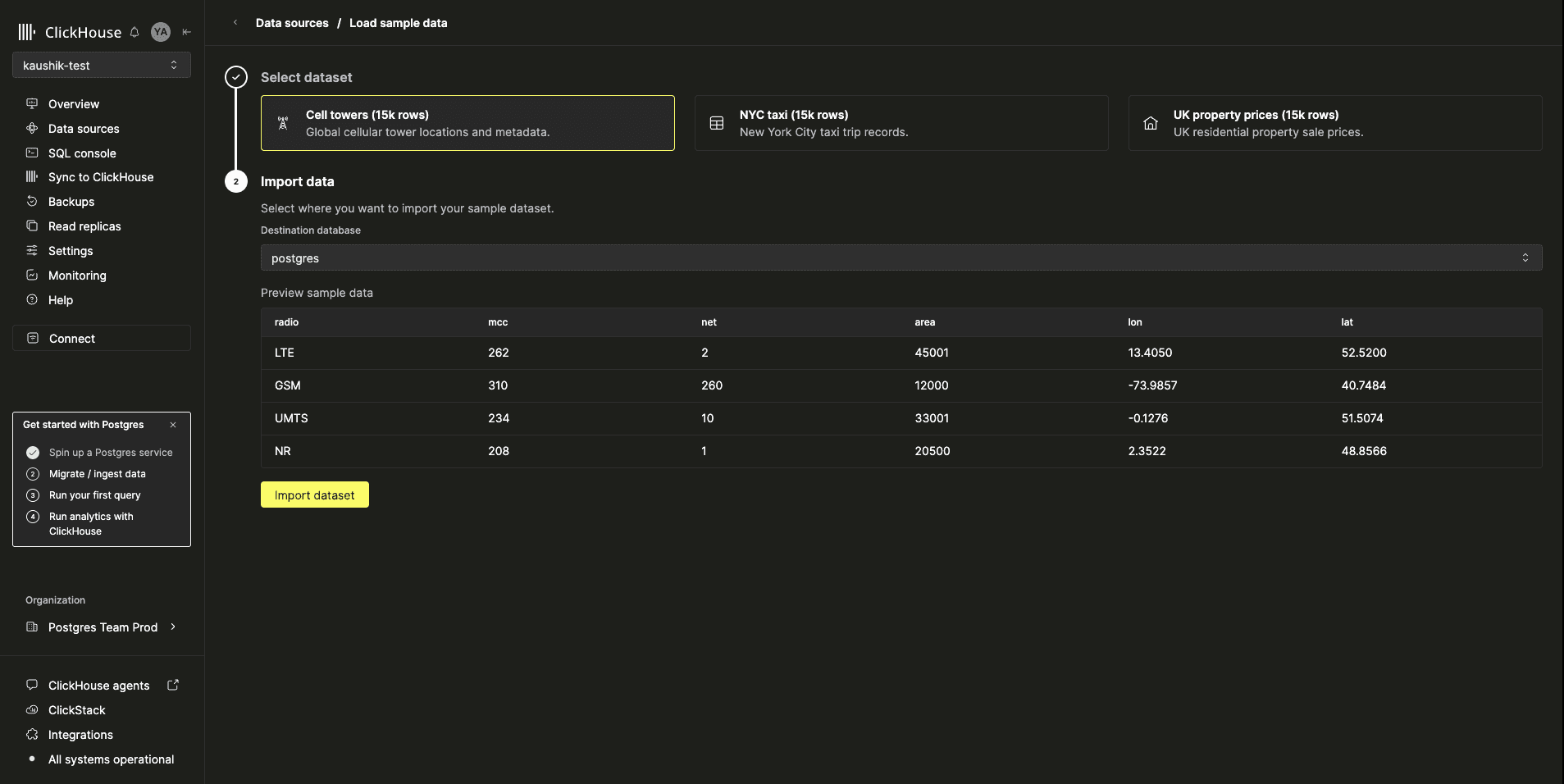Screen dimensions: 1564x784
Task: Click the GSM cell in preview table
Action: 288,385
